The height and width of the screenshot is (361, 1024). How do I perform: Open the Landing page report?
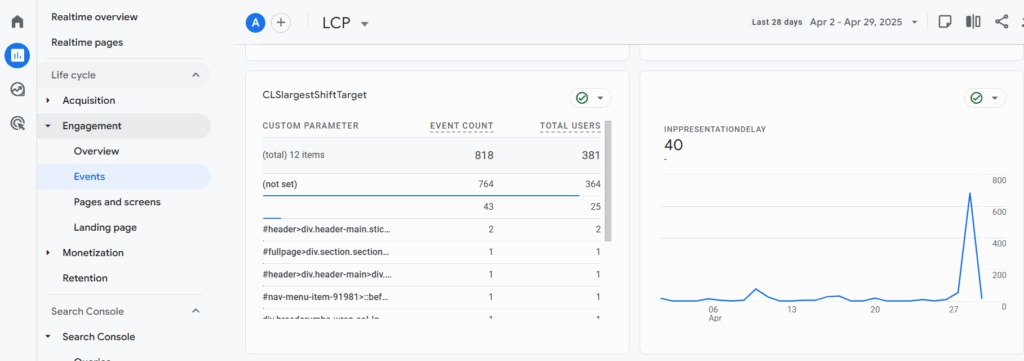(x=105, y=228)
